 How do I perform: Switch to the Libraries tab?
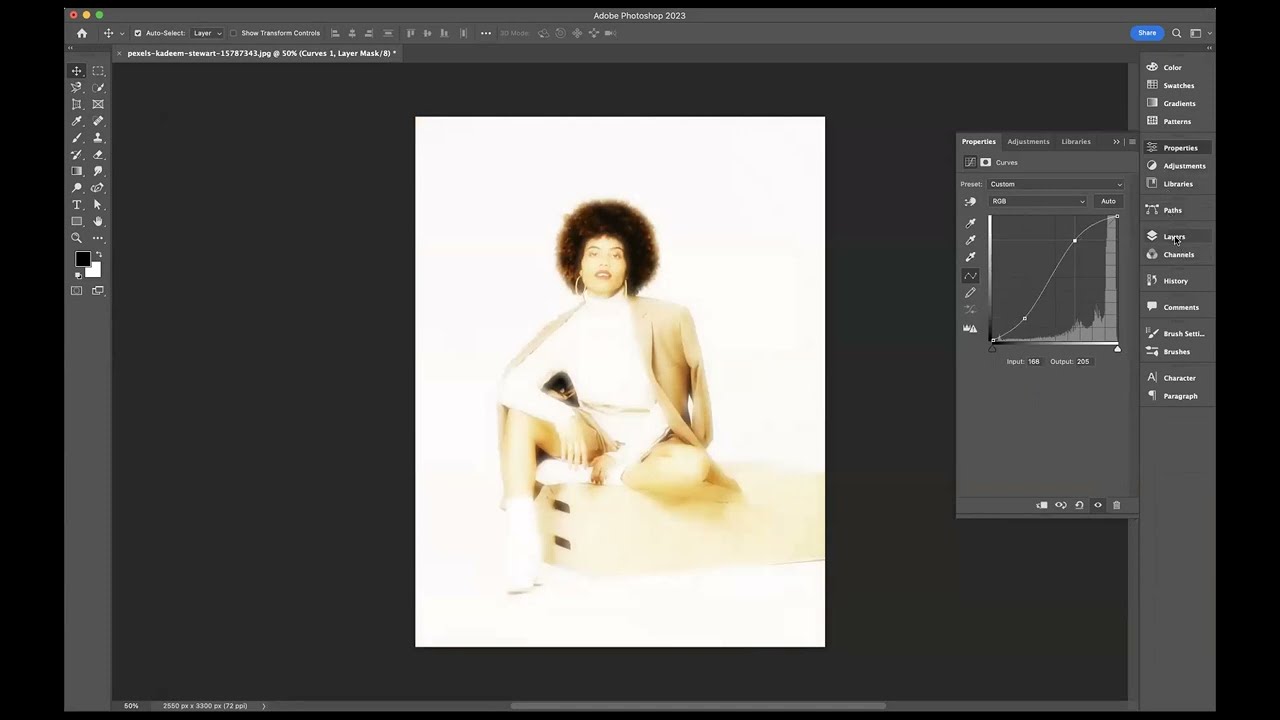click(1076, 142)
